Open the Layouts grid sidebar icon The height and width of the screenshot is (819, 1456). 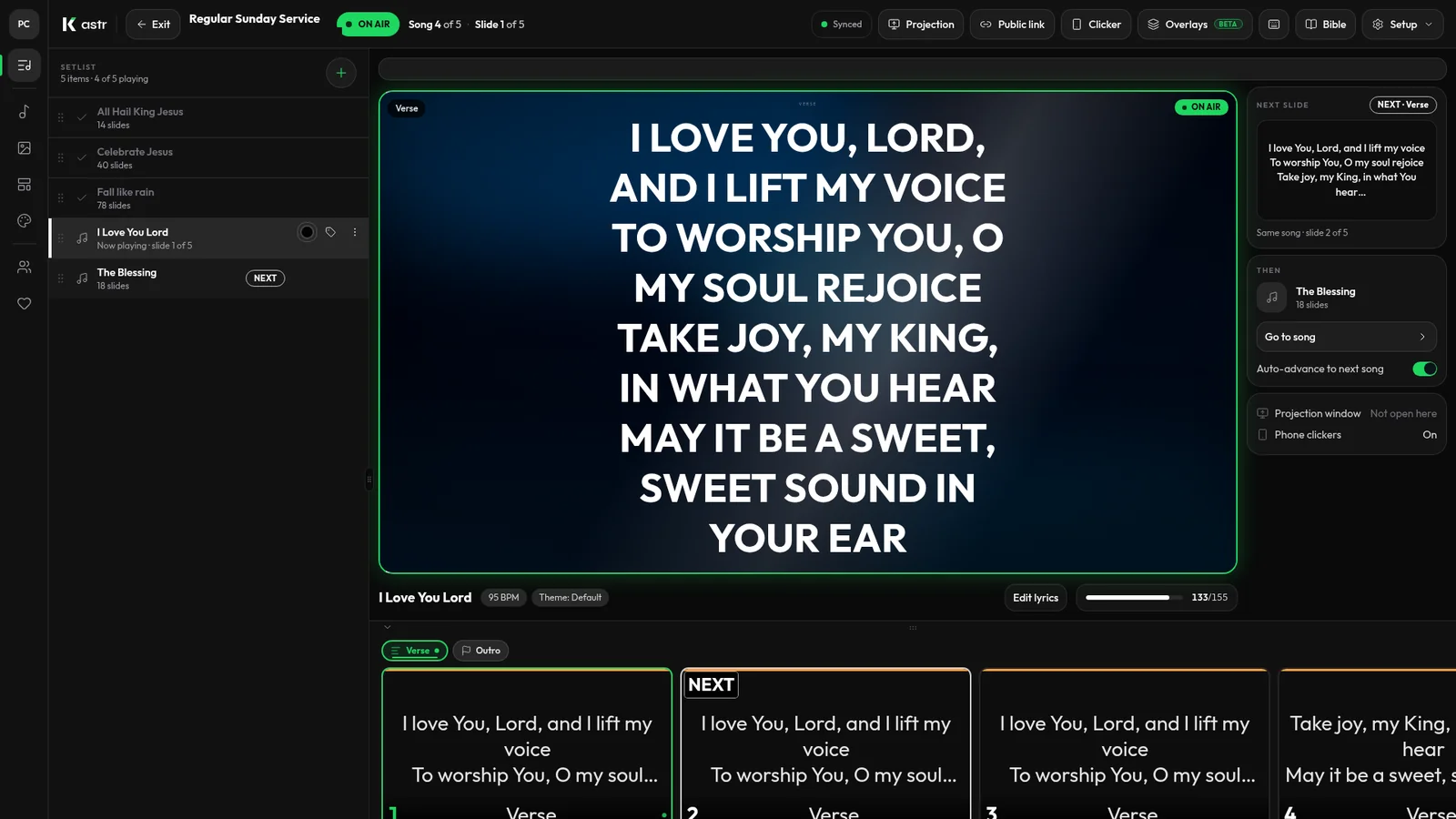click(x=25, y=185)
